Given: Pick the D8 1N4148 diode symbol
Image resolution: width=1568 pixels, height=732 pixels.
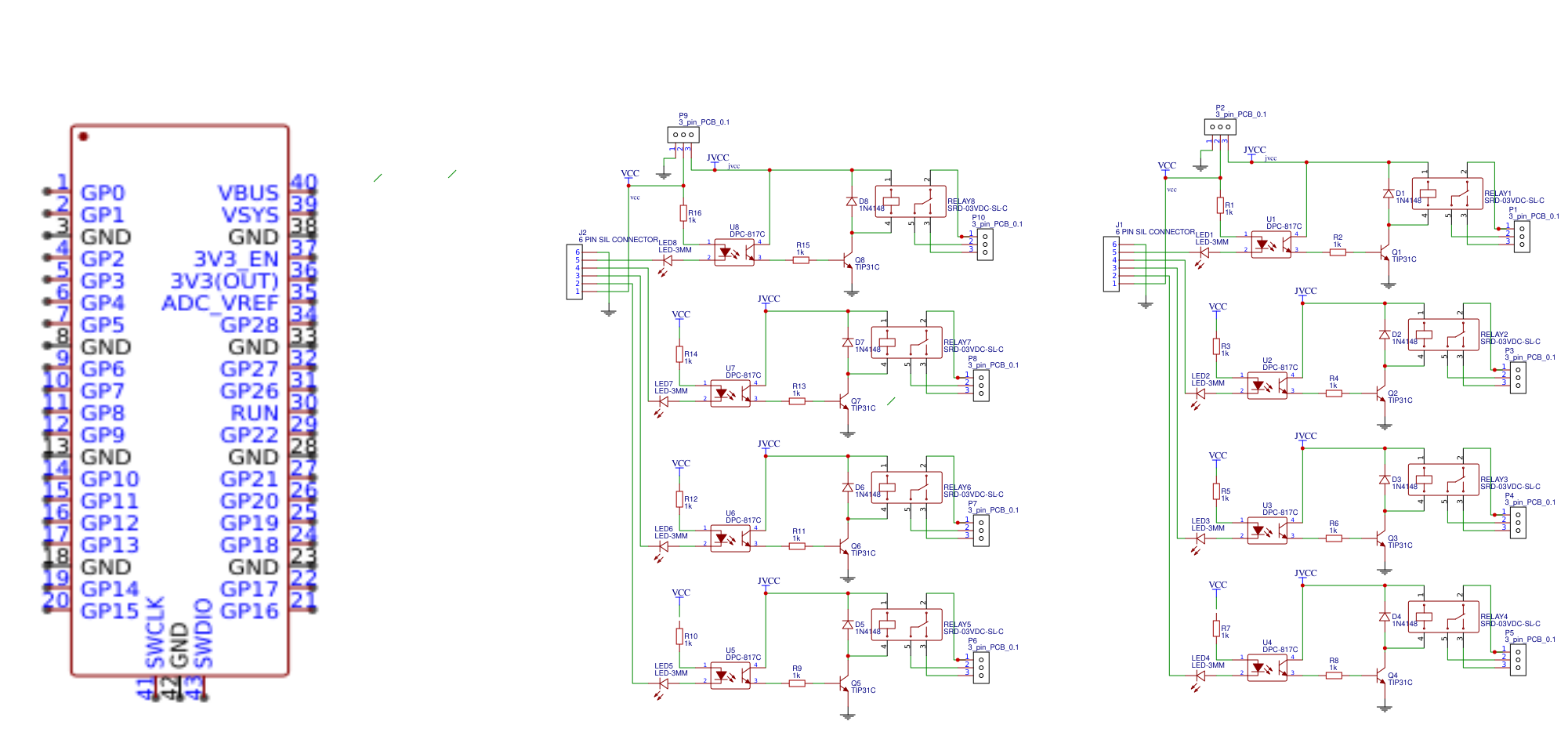Looking at the screenshot, I should click(852, 201).
